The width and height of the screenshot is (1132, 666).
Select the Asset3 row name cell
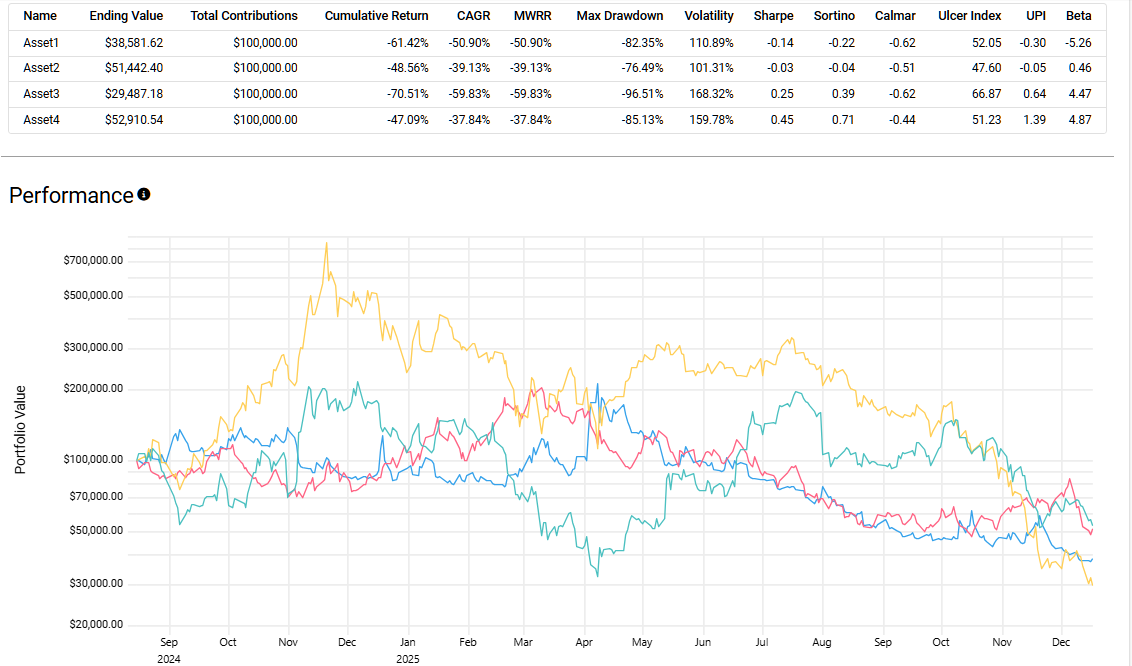click(x=42, y=94)
